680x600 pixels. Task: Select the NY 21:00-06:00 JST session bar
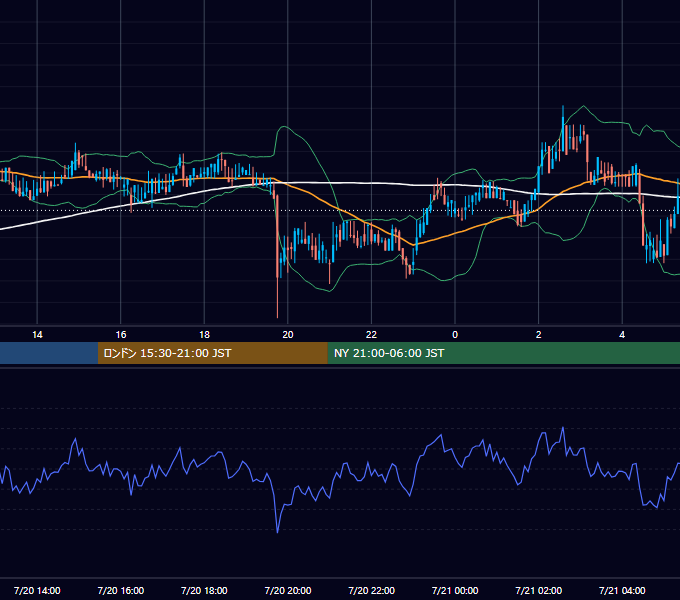click(x=503, y=353)
